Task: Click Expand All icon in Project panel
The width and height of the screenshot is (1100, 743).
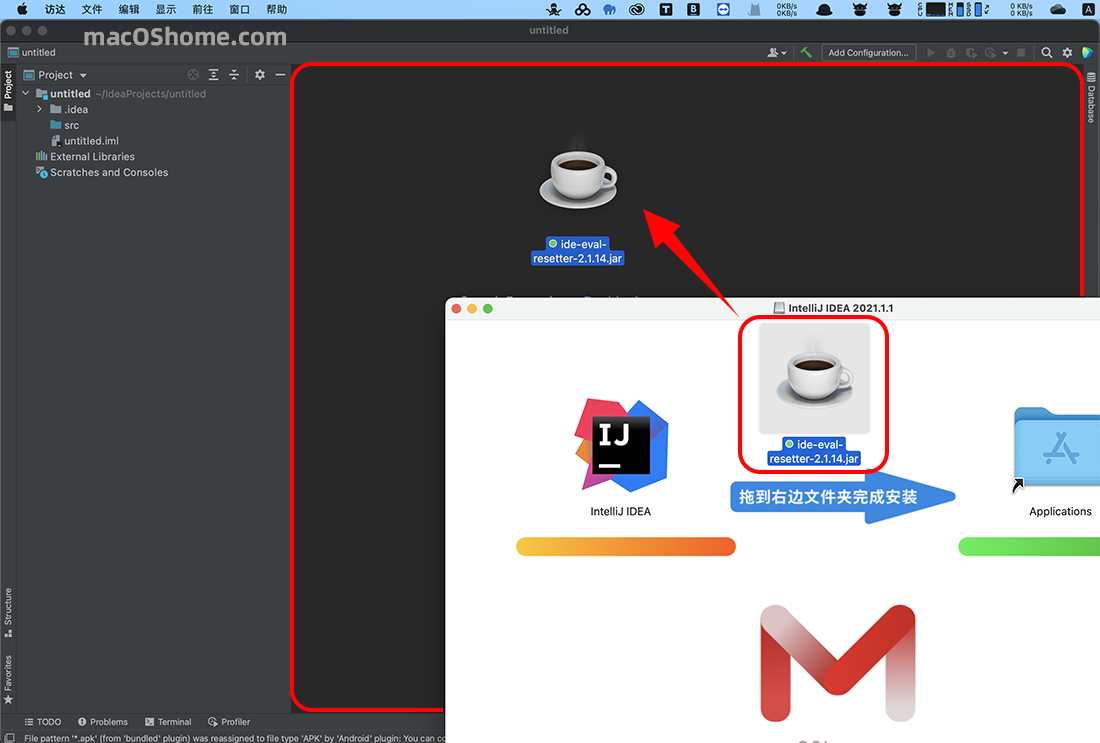Action: click(x=213, y=75)
